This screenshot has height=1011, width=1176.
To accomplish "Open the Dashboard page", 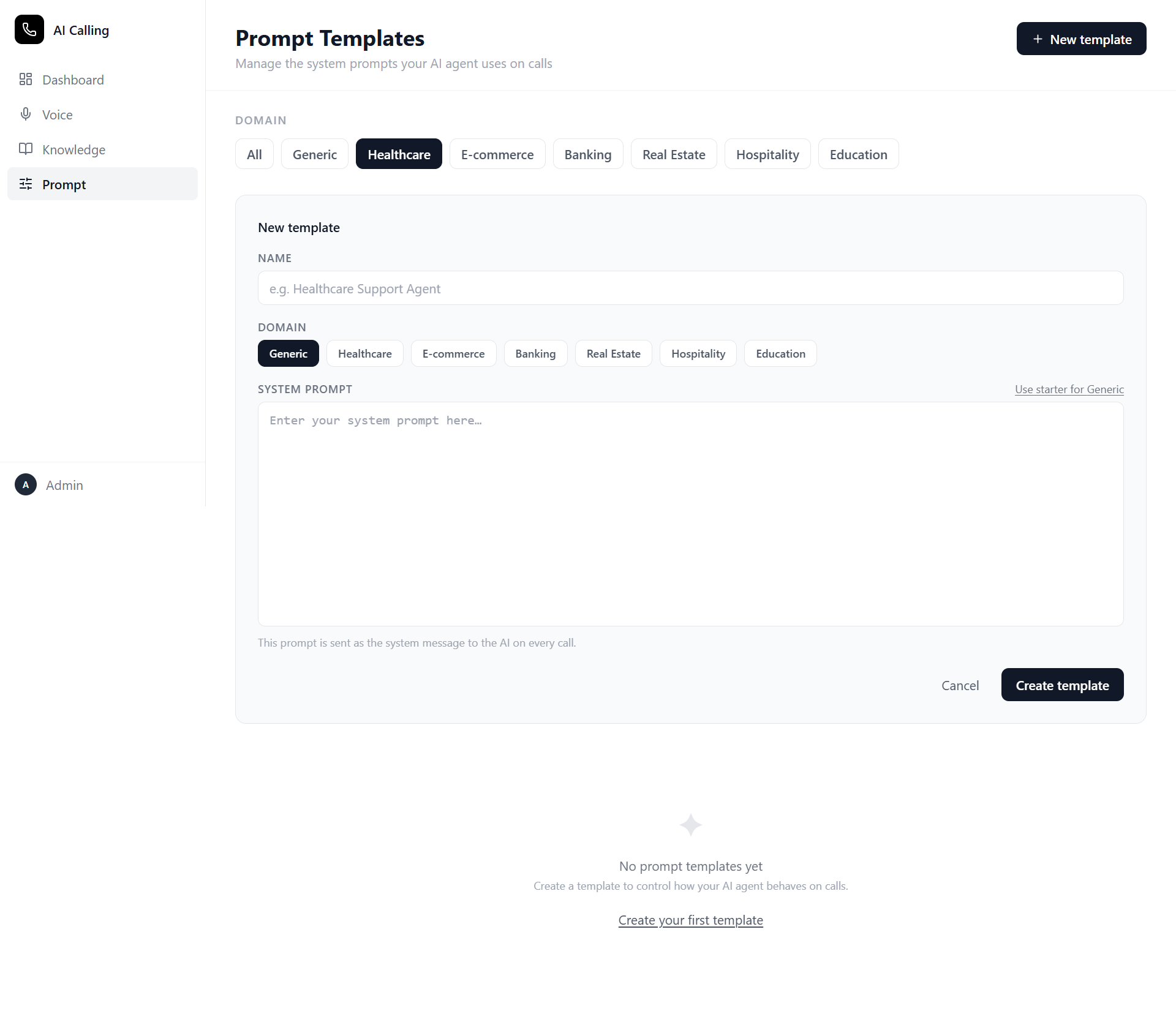I will point(102,80).
